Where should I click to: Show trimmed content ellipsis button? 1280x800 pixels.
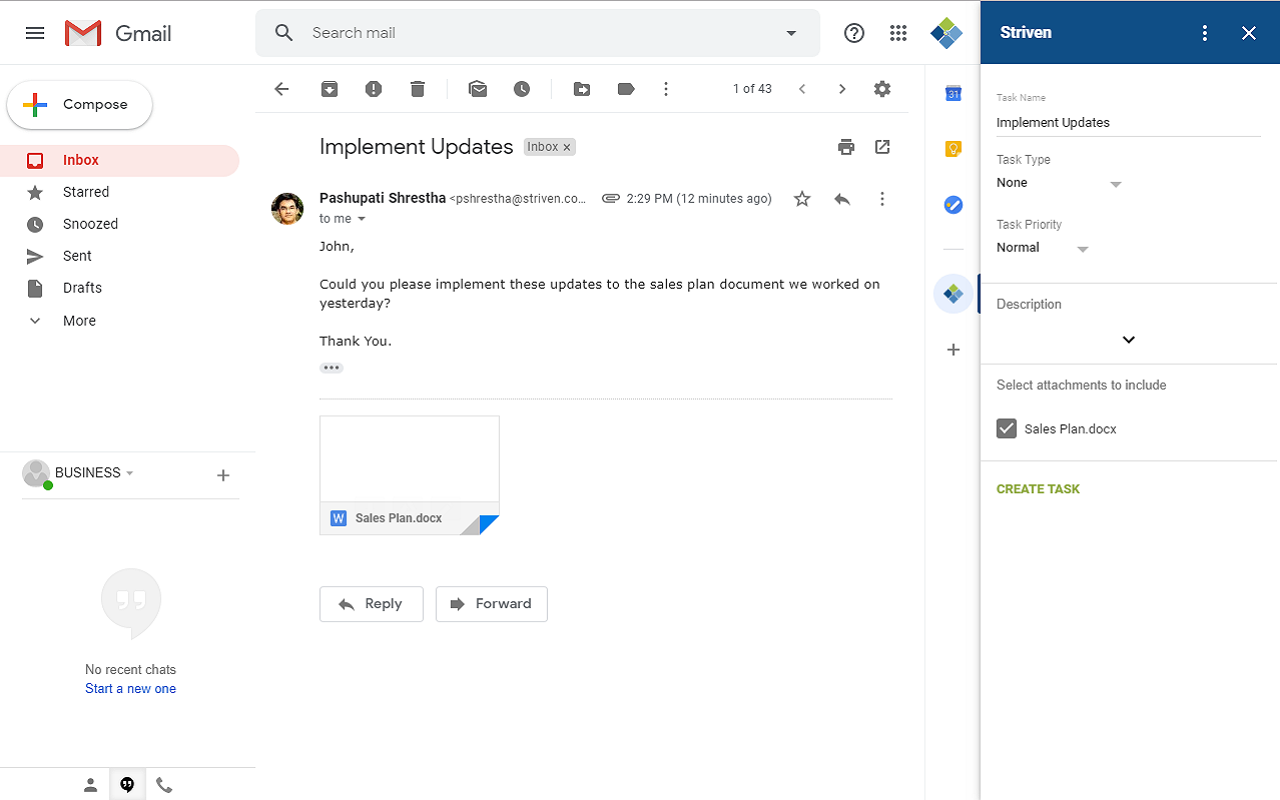[331, 368]
